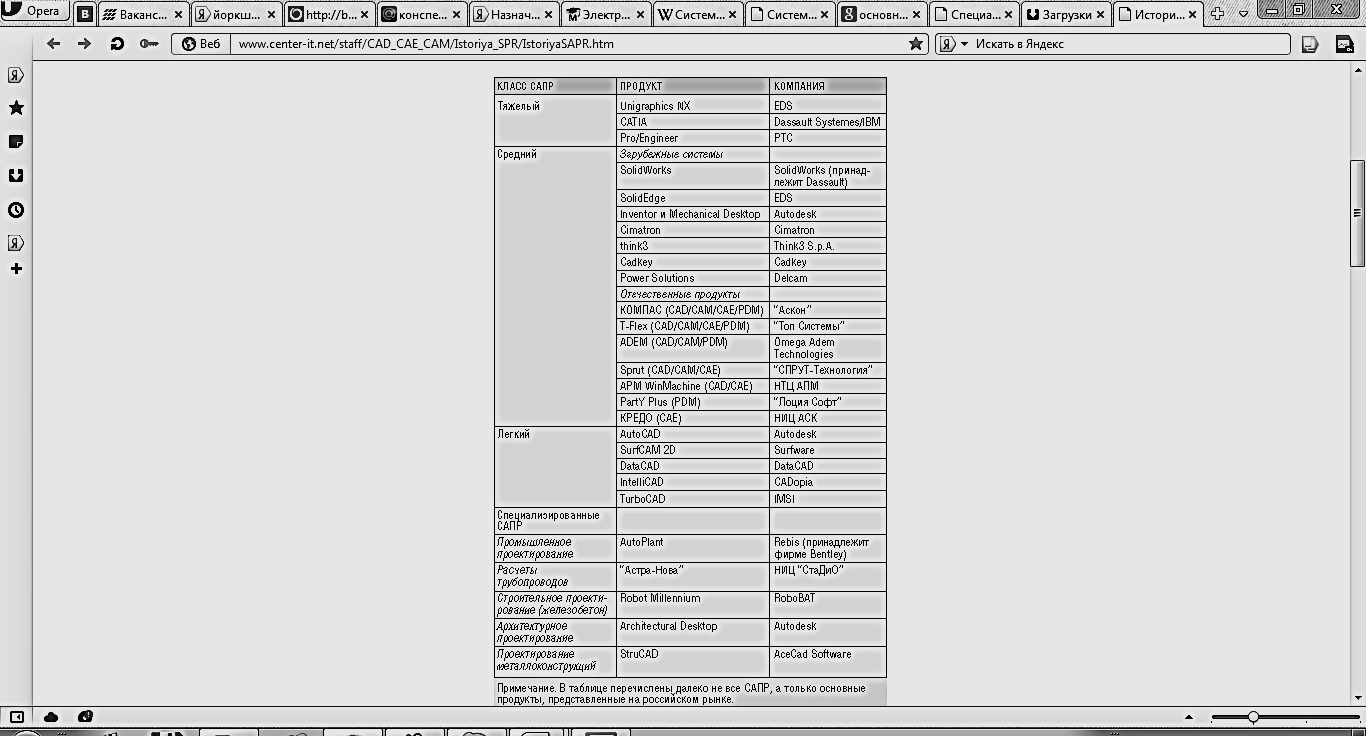Image resolution: width=1366 pixels, height=736 pixels.
Task: Switch to the pinned VK tab
Action: tap(85, 15)
